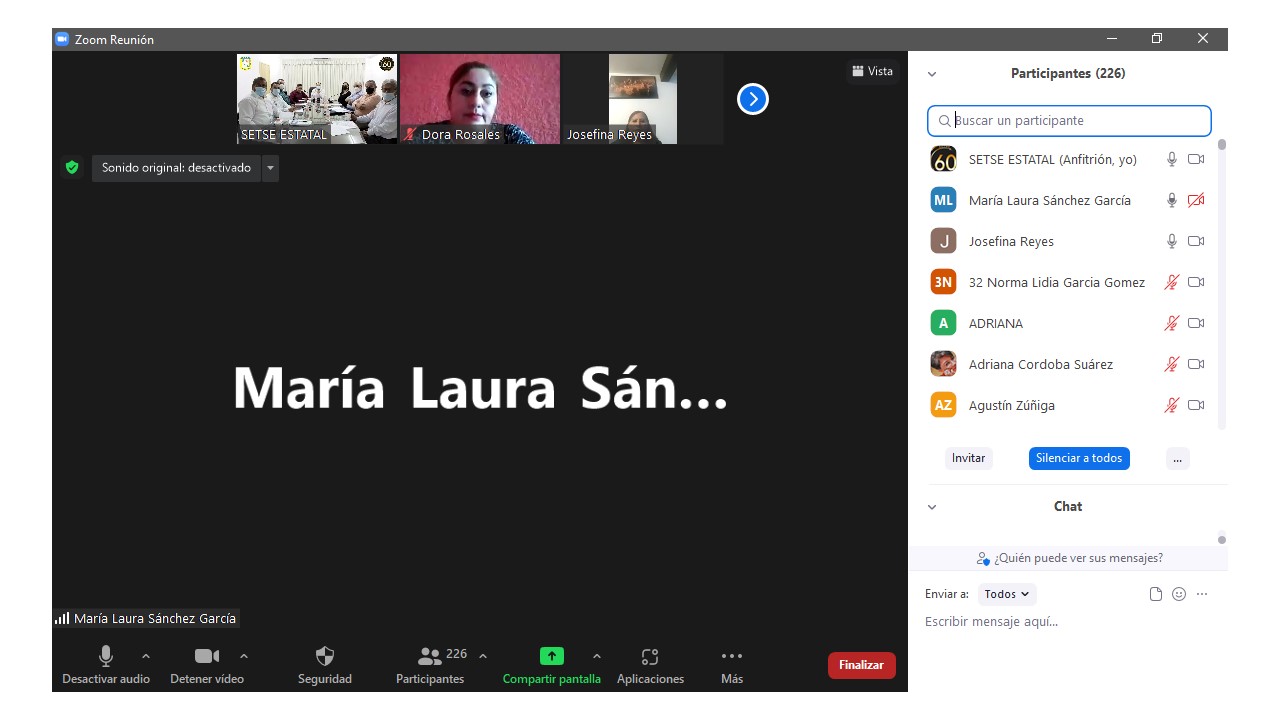Click the green encryption shield icon

tap(72, 168)
